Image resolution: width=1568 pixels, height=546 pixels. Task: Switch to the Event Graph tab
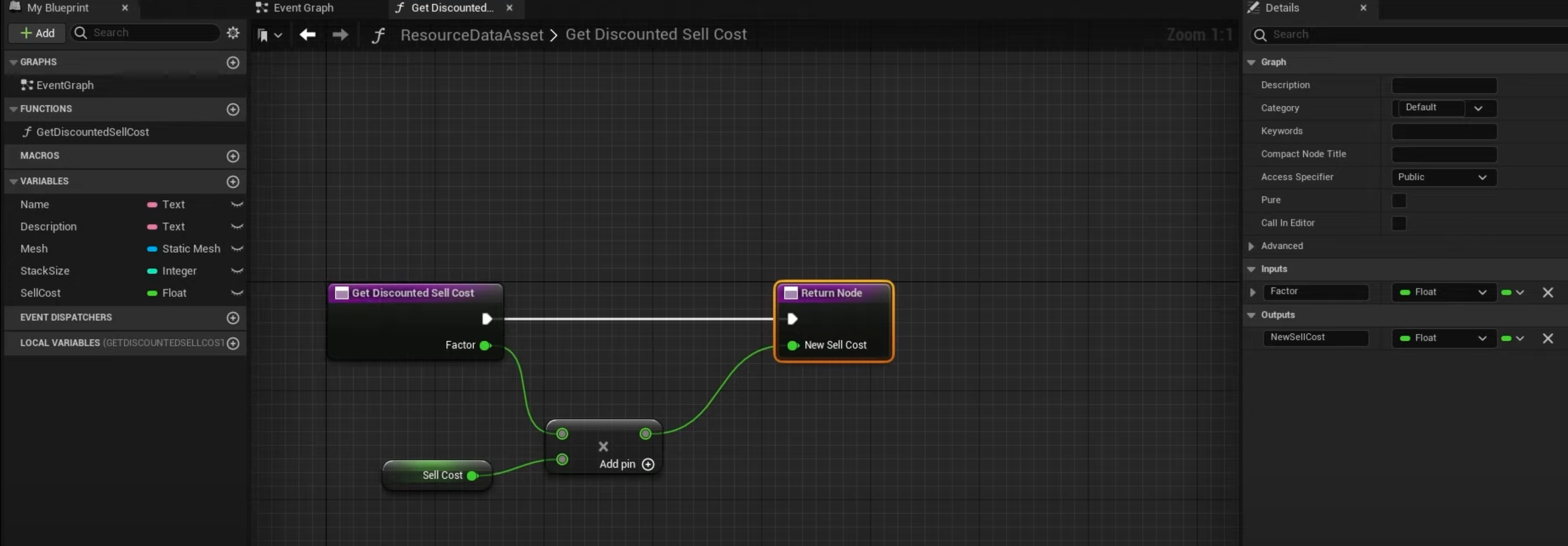(303, 8)
